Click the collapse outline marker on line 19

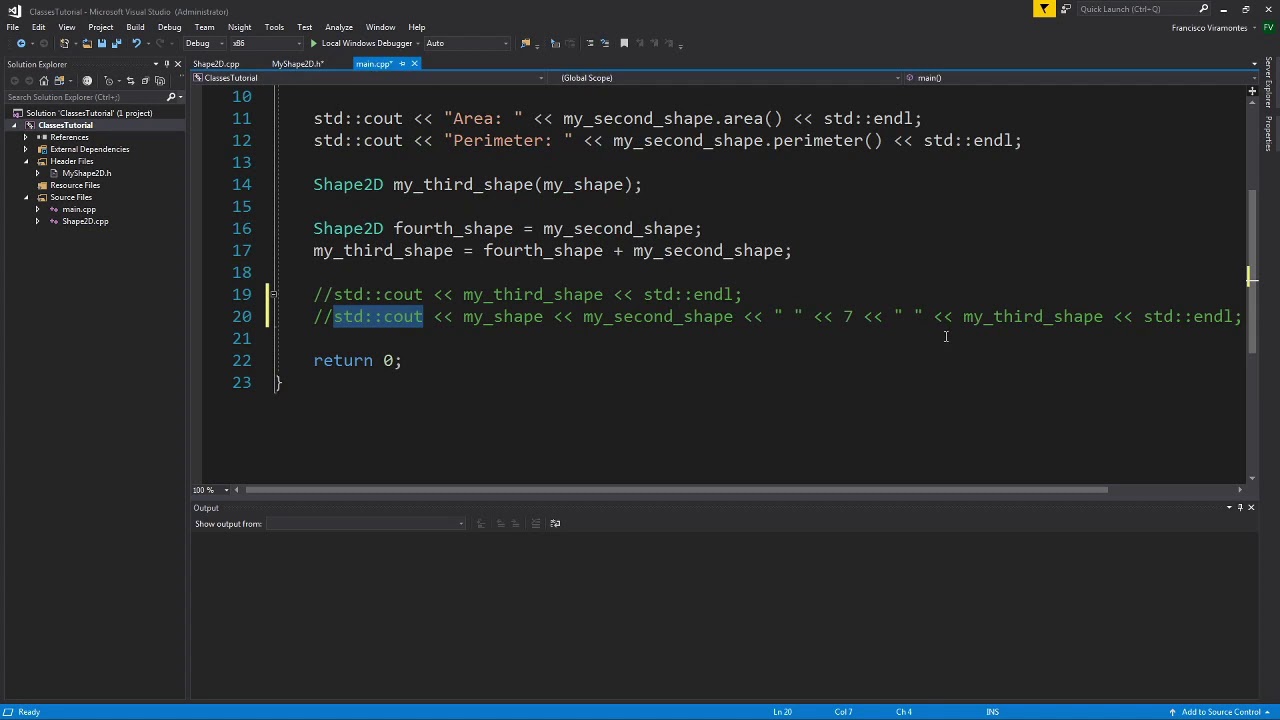(x=276, y=295)
